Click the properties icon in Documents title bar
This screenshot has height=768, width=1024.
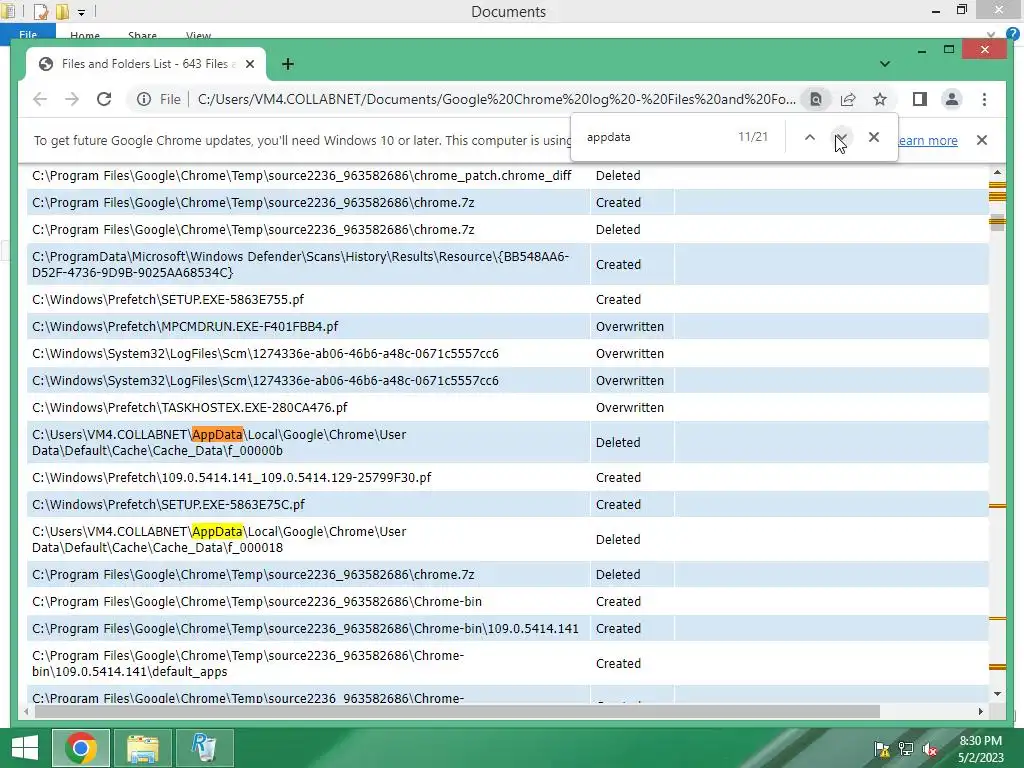[x=40, y=12]
